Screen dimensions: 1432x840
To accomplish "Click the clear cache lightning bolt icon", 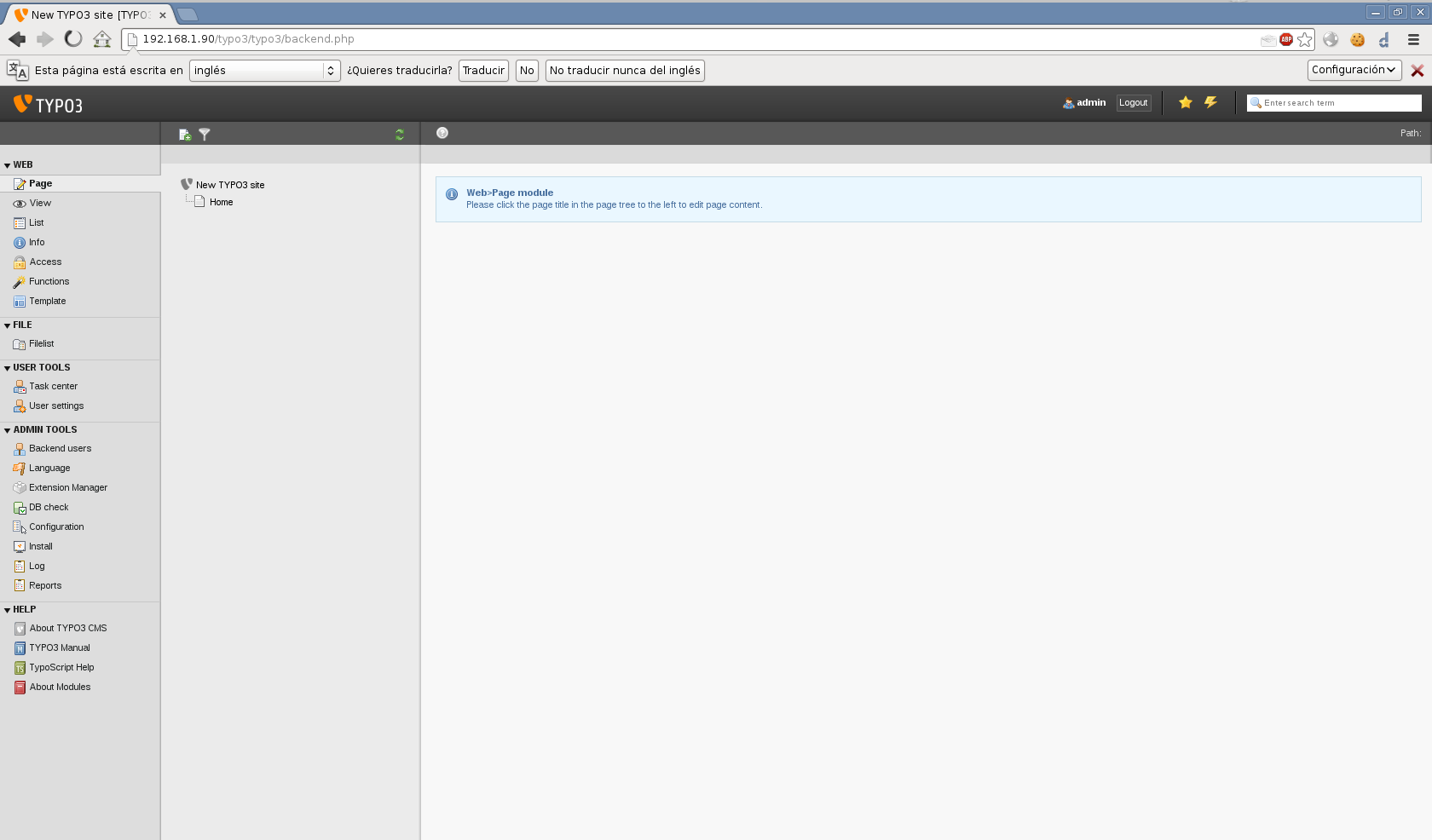I will pos(1210,102).
